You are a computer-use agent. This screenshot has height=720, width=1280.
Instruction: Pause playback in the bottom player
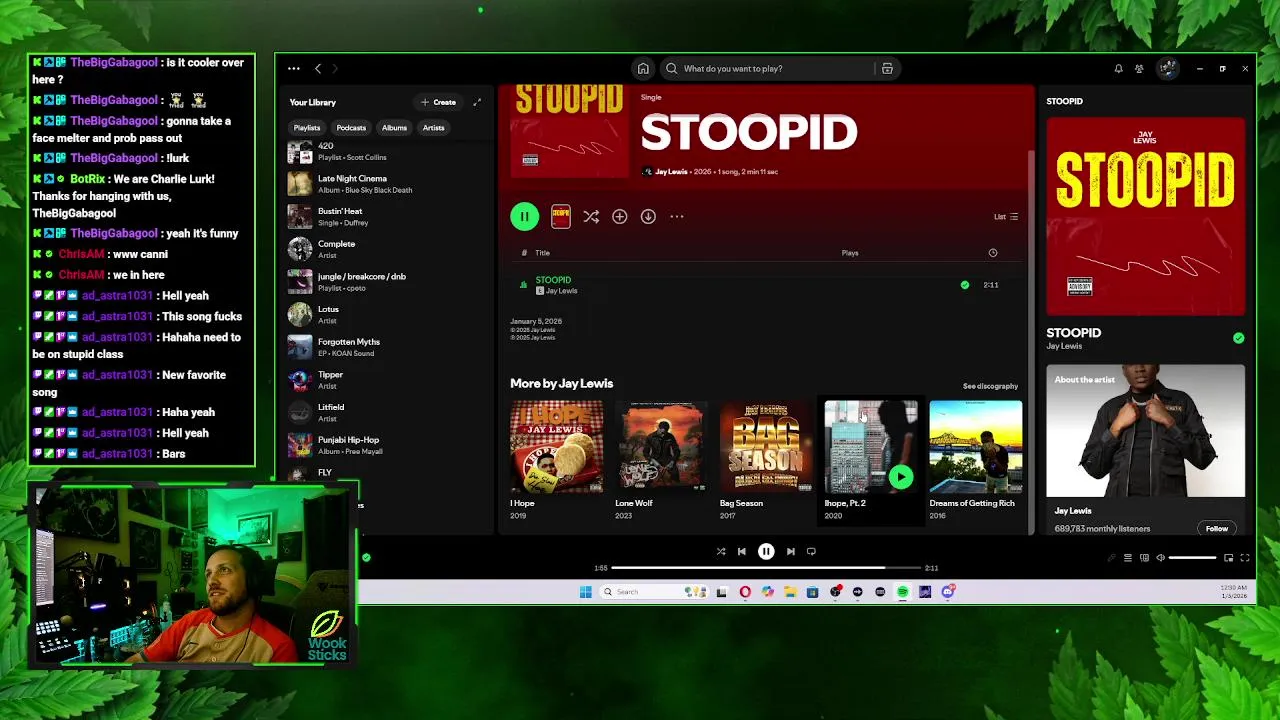click(x=766, y=551)
